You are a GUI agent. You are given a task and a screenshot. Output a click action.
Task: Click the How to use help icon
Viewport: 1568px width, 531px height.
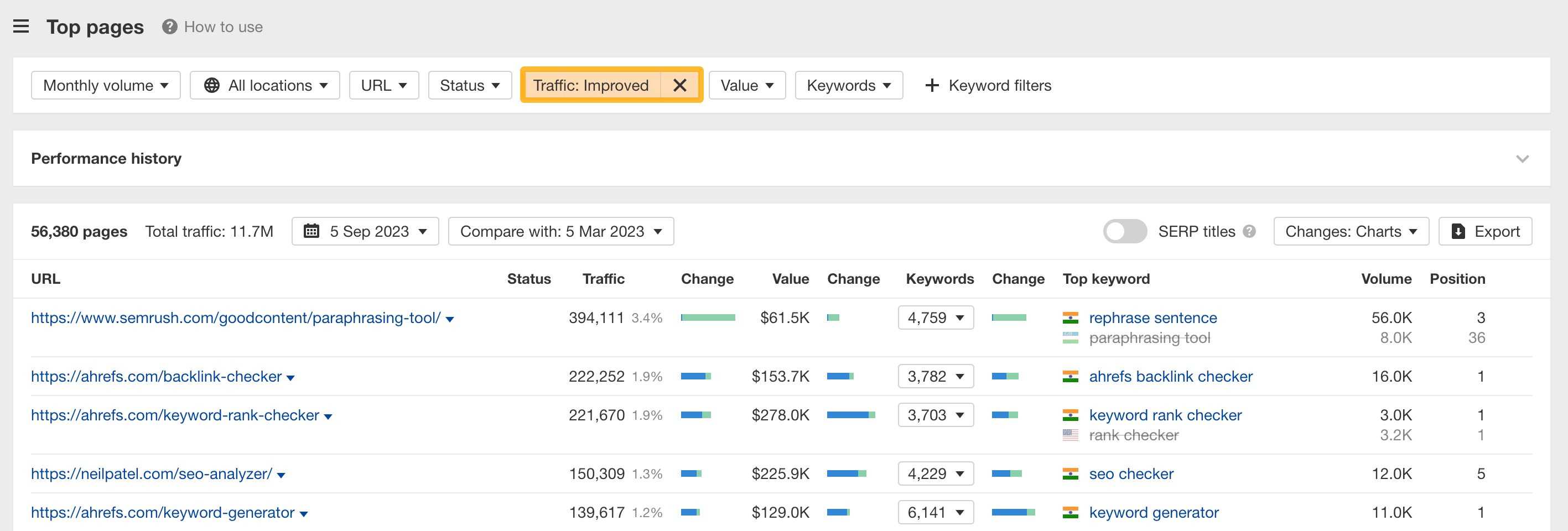tap(169, 26)
